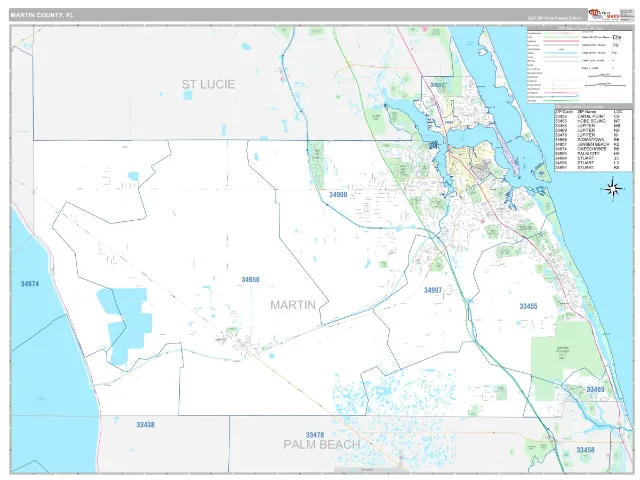This screenshot has height=480, width=640.
Task: Click ZIP code label 33458
Action: tap(585, 450)
